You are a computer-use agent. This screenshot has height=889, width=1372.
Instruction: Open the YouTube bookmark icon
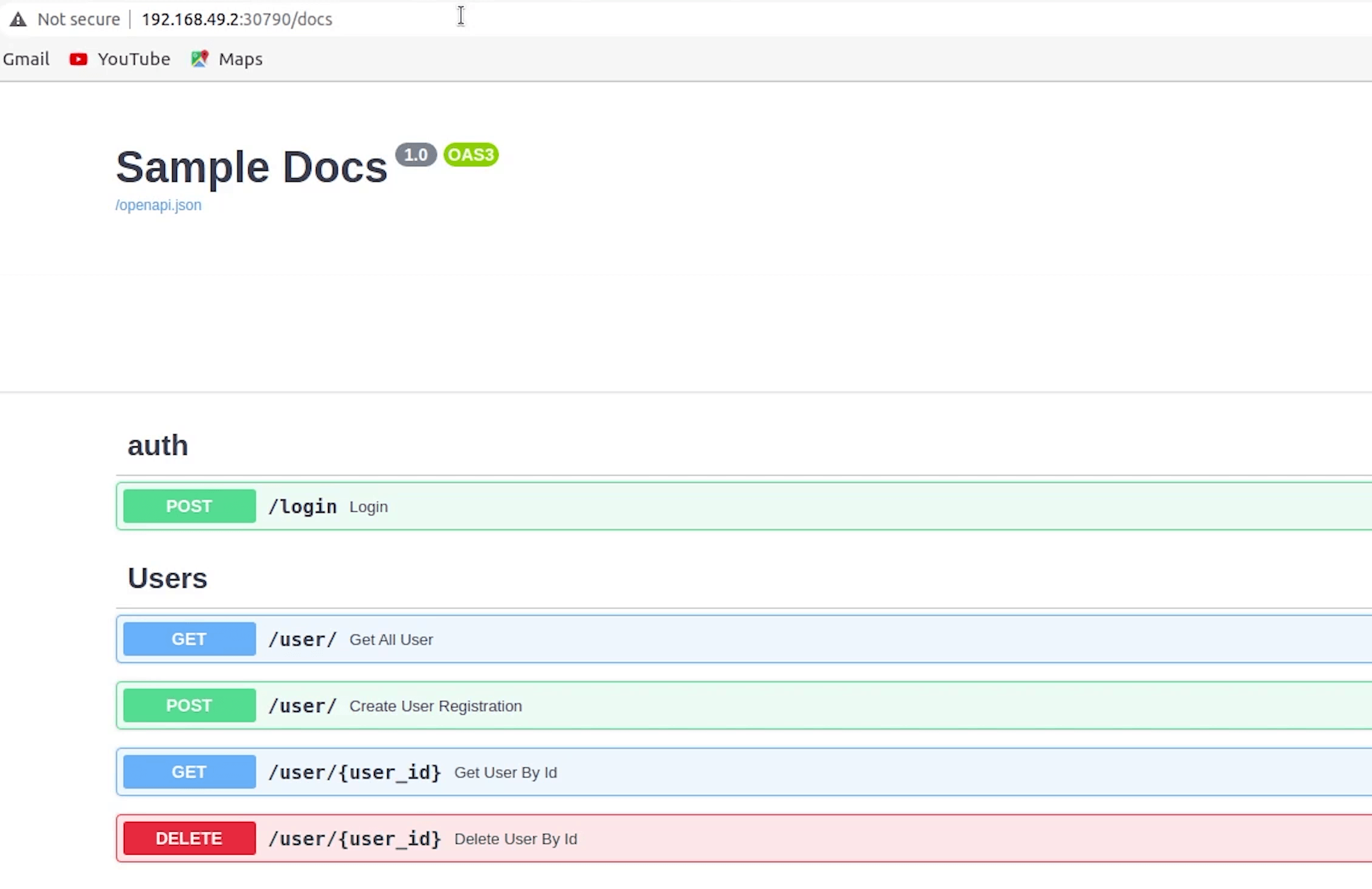pyautogui.click(x=78, y=59)
